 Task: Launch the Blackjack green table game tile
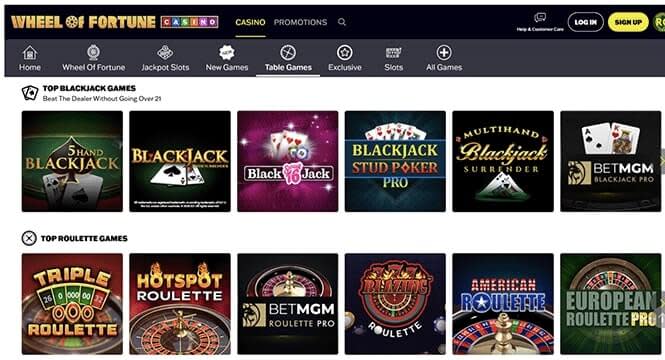pos(180,161)
